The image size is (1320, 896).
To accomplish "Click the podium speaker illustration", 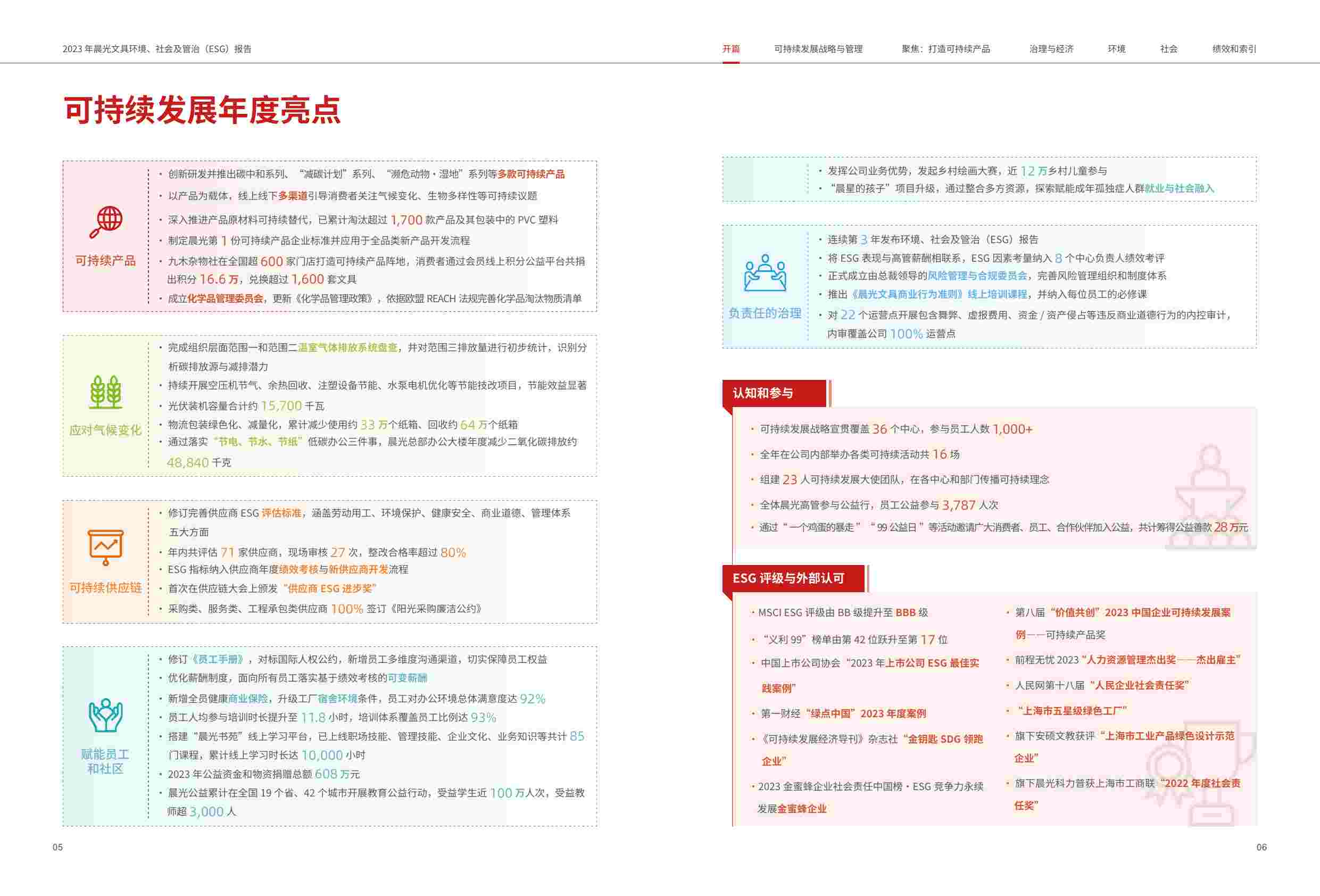I will click(1210, 497).
